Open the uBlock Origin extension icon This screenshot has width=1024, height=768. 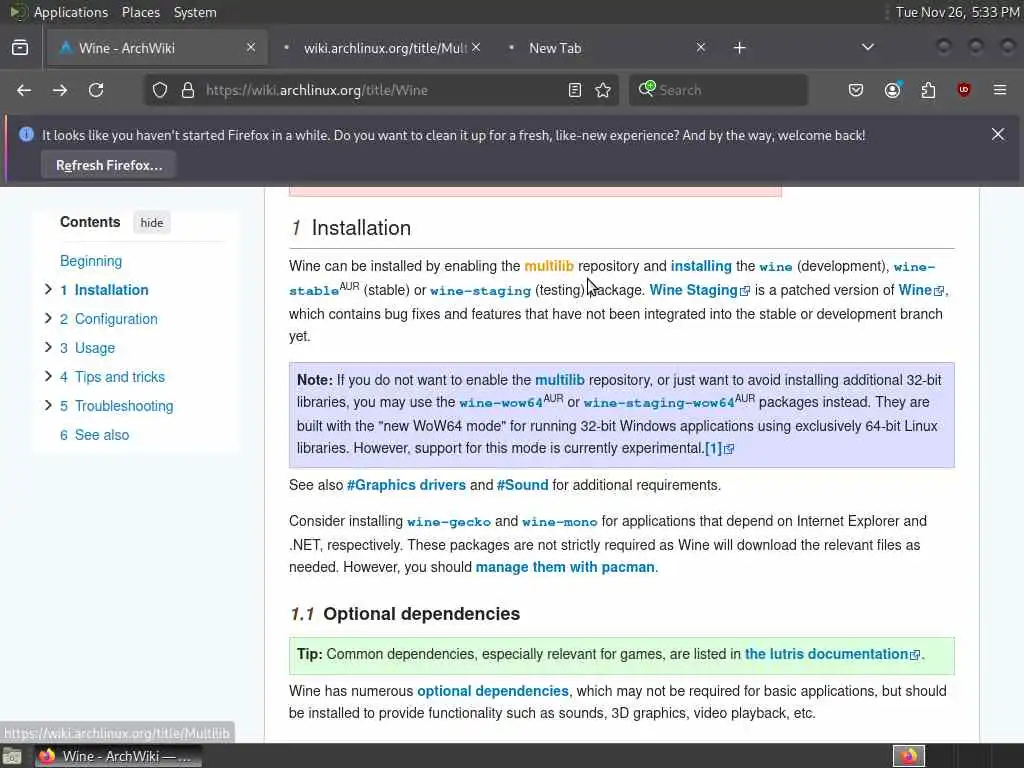(964, 90)
